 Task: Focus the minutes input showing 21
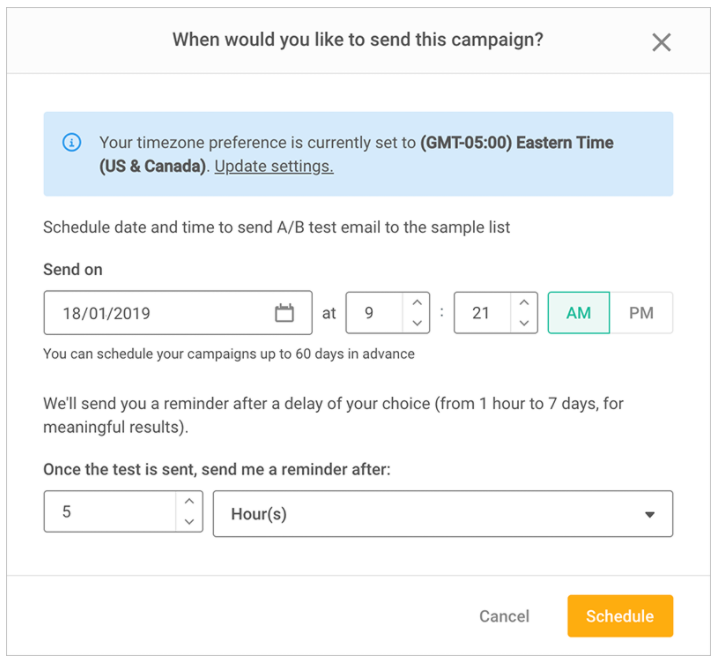click(482, 313)
